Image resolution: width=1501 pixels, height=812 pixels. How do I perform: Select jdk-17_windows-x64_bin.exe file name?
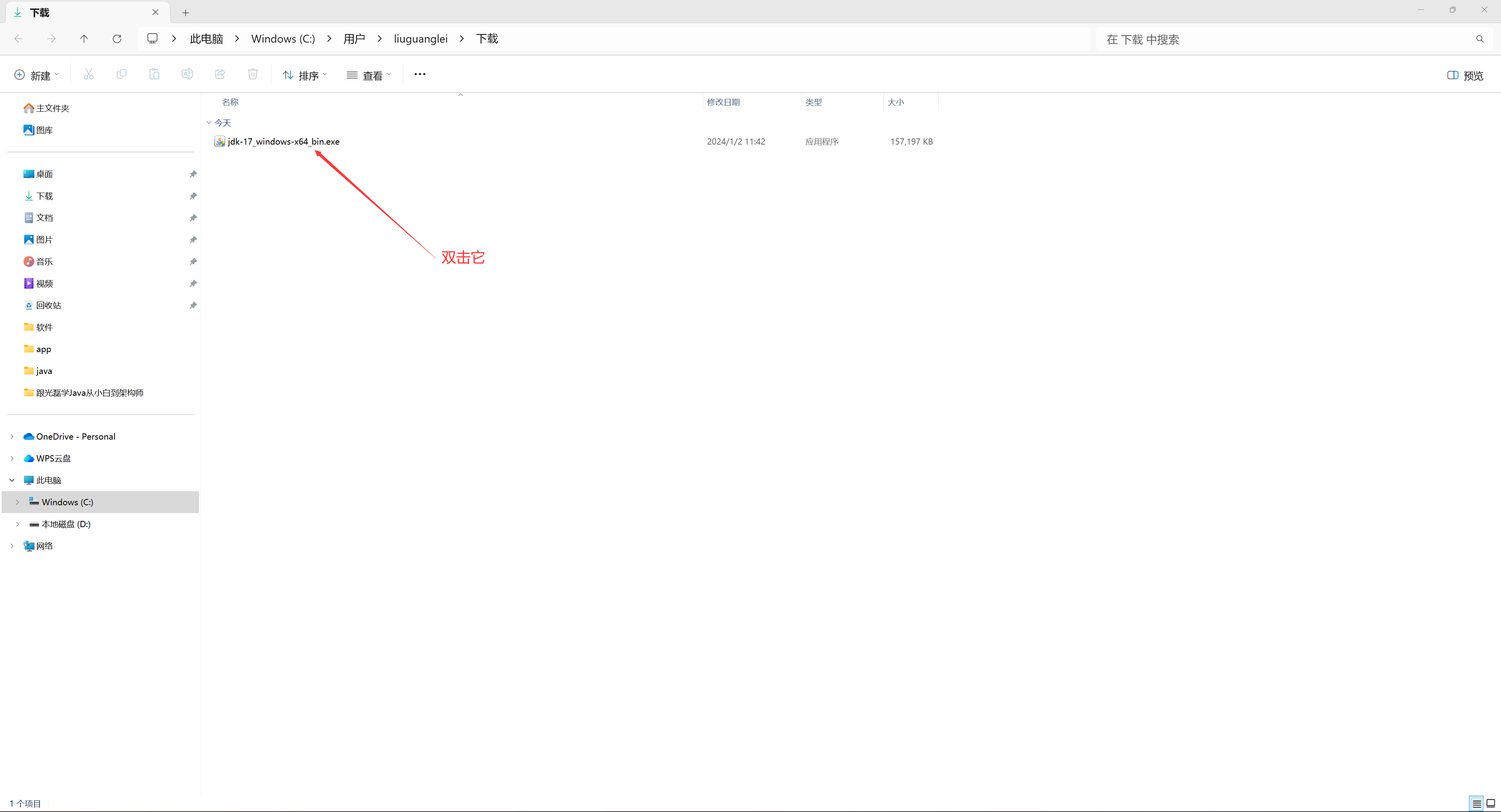tap(283, 141)
